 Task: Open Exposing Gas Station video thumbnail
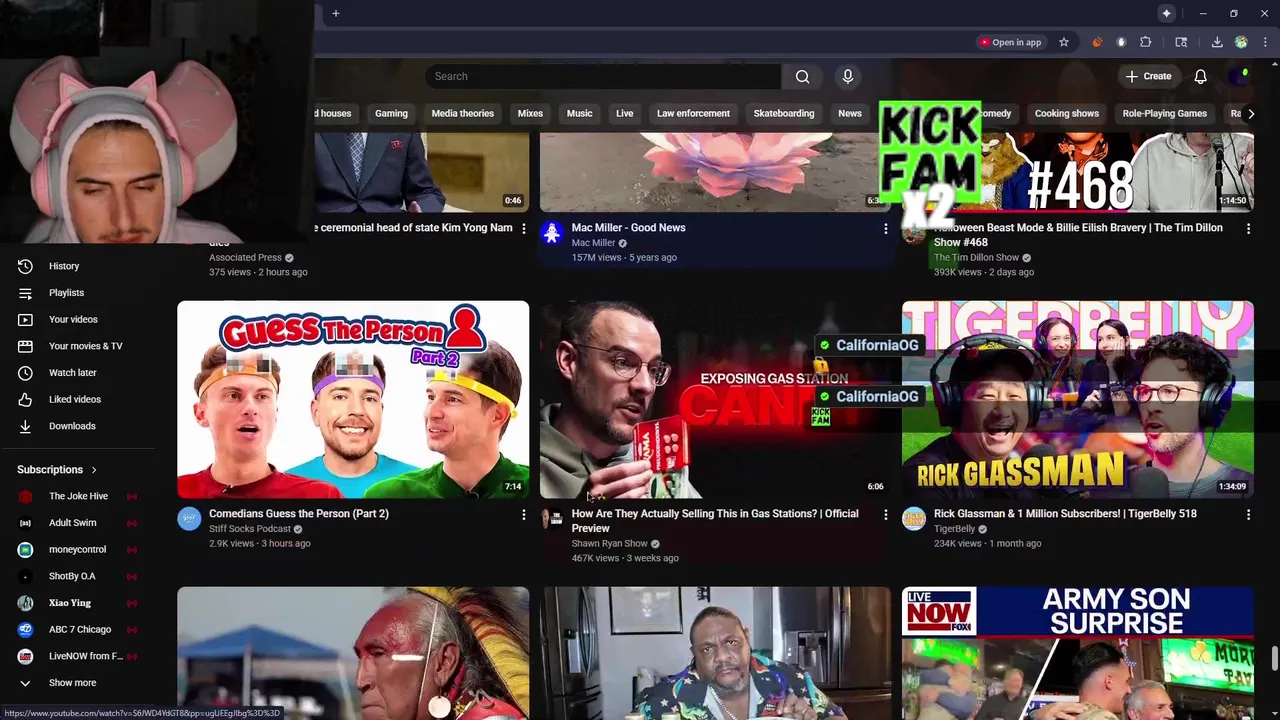point(715,399)
